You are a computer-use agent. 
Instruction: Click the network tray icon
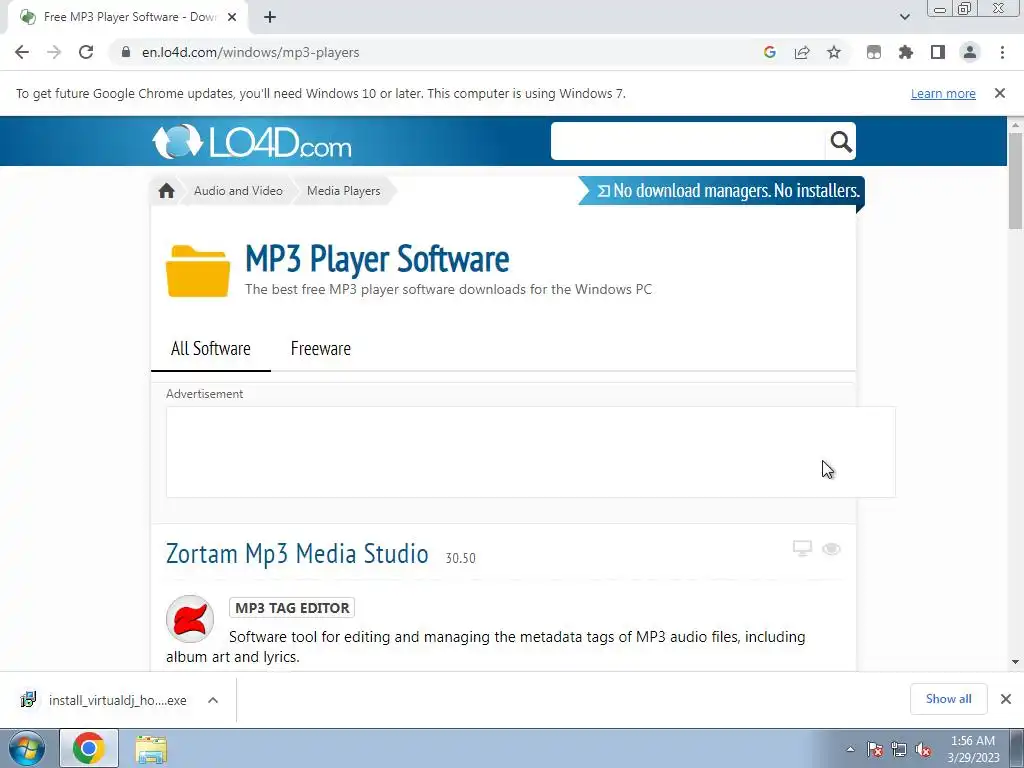[899, 750]
